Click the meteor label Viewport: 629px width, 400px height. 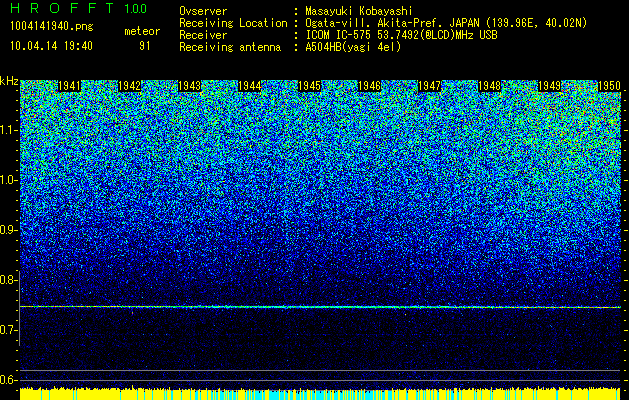pyautogui.click(x=142, y=31)
